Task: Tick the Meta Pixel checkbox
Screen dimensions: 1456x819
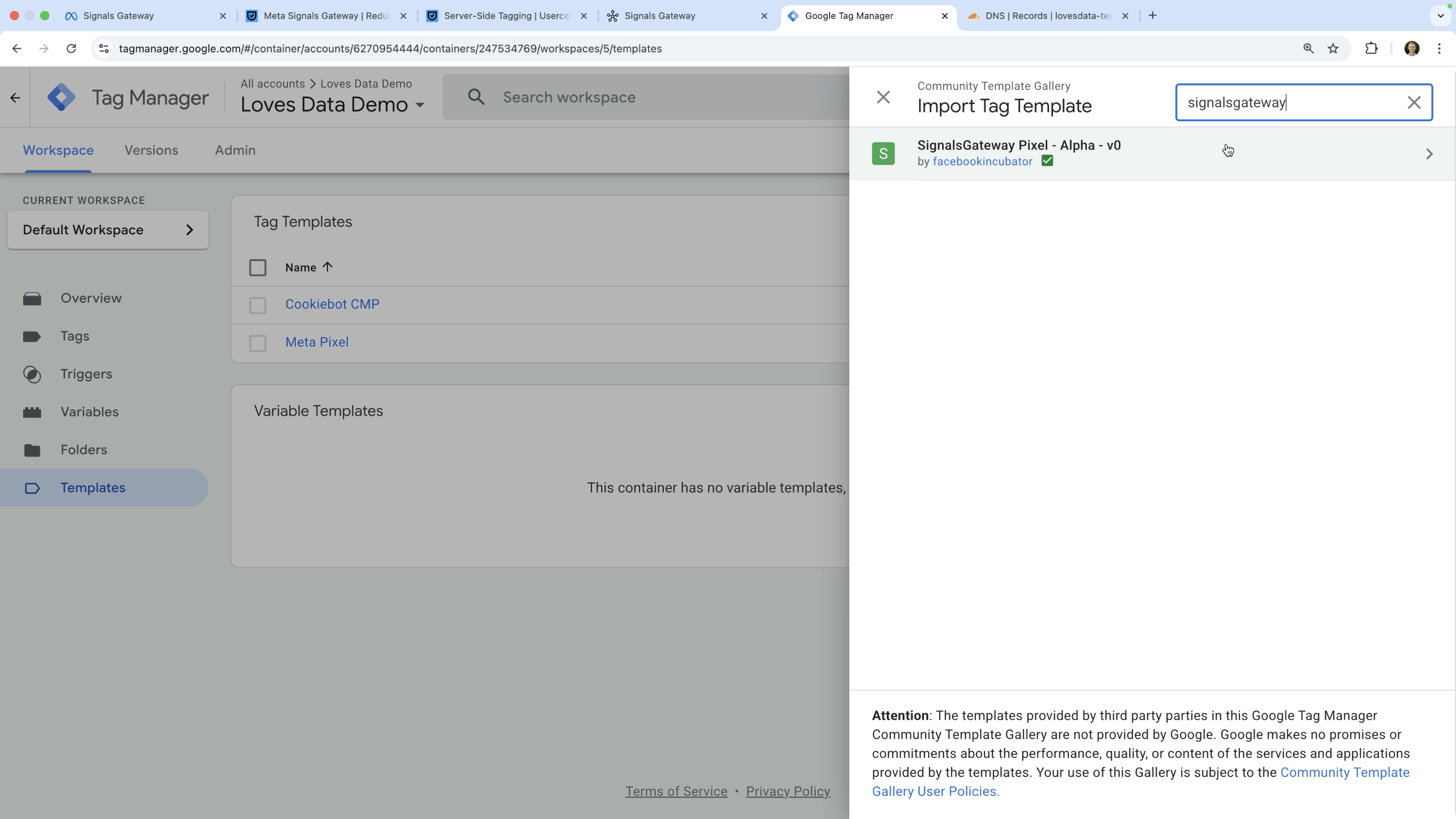Action: [x=258, y=343]
